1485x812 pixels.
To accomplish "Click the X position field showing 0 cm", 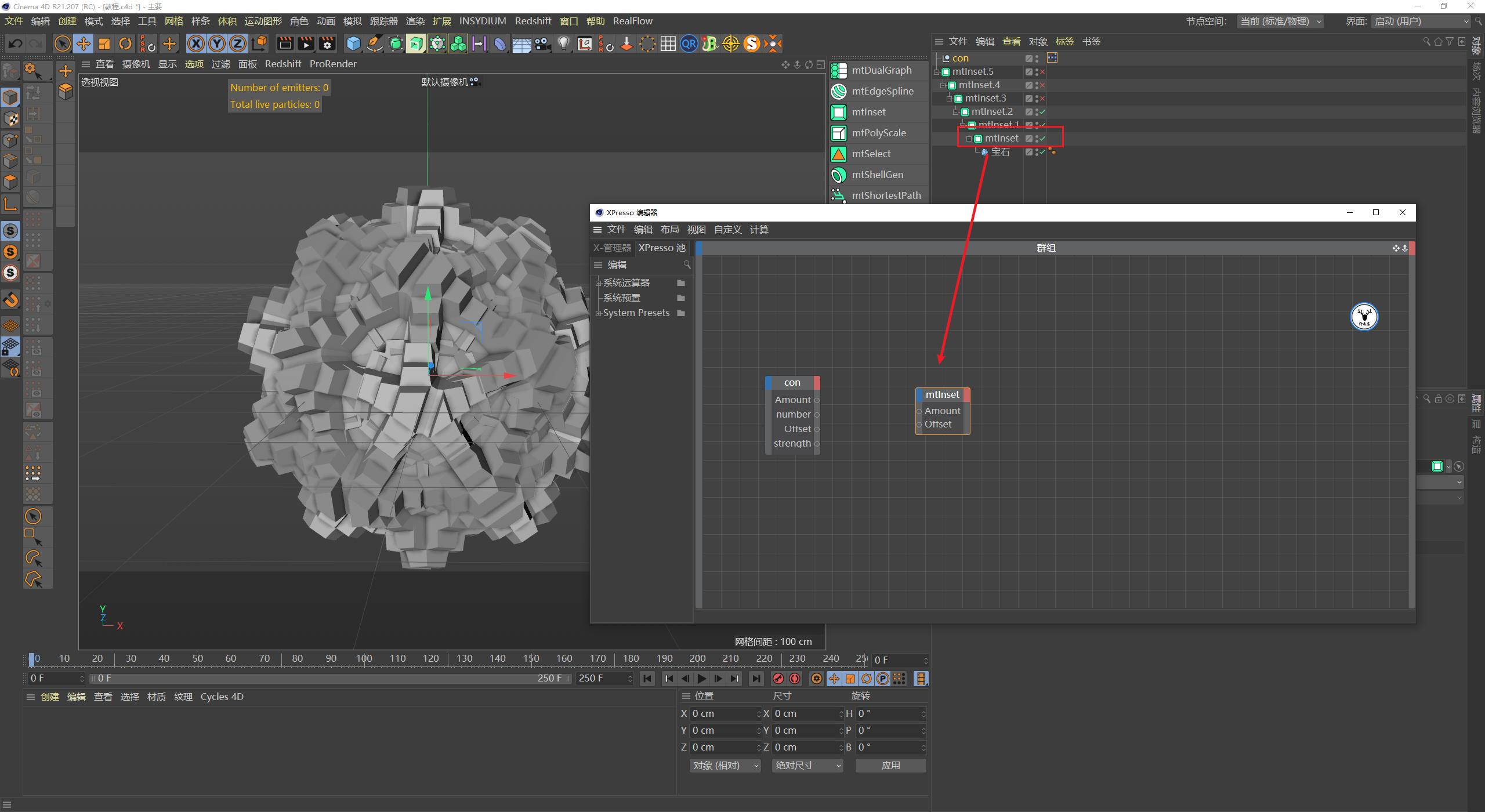I will tap(722, 713).
